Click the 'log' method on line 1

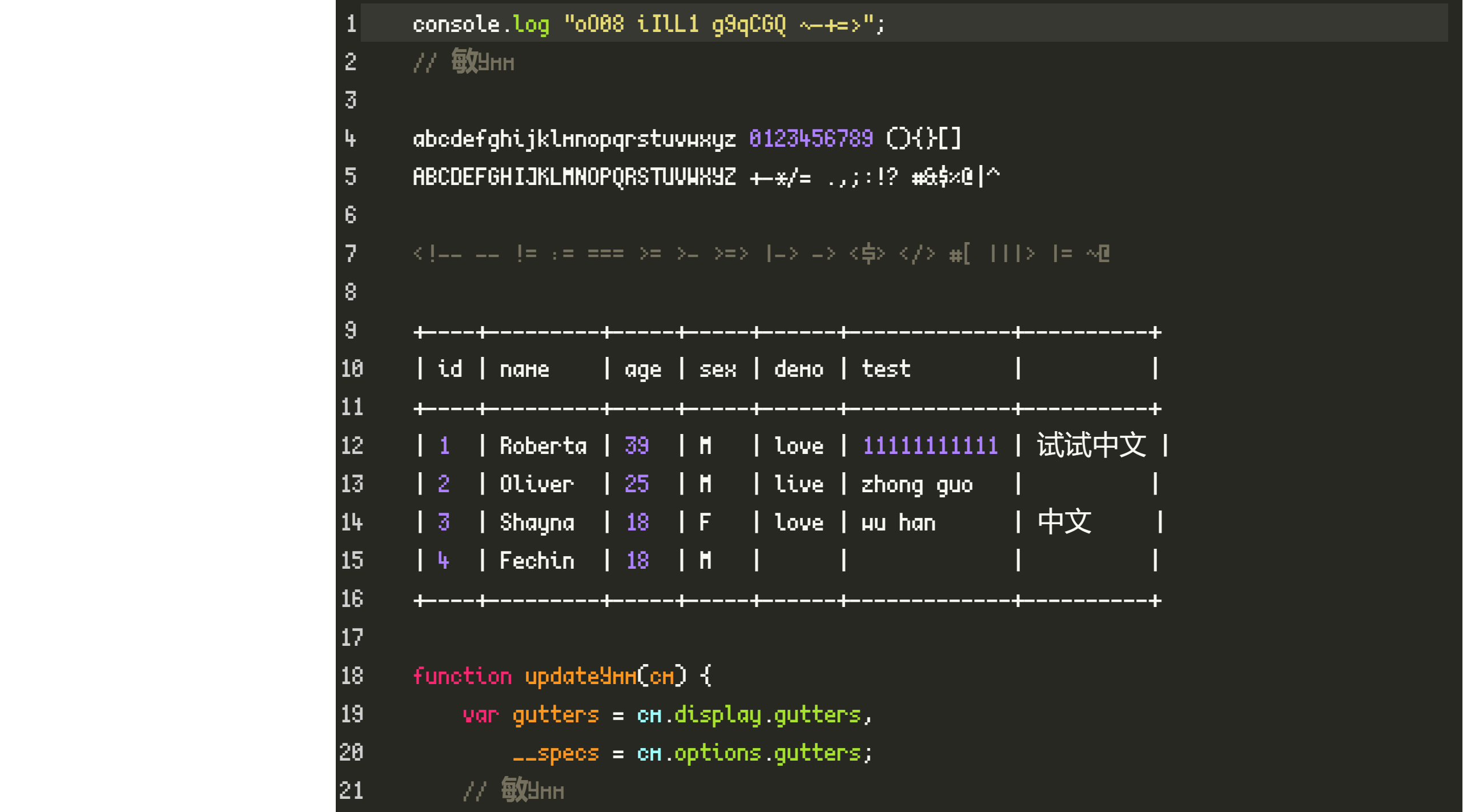click(531, 25)
